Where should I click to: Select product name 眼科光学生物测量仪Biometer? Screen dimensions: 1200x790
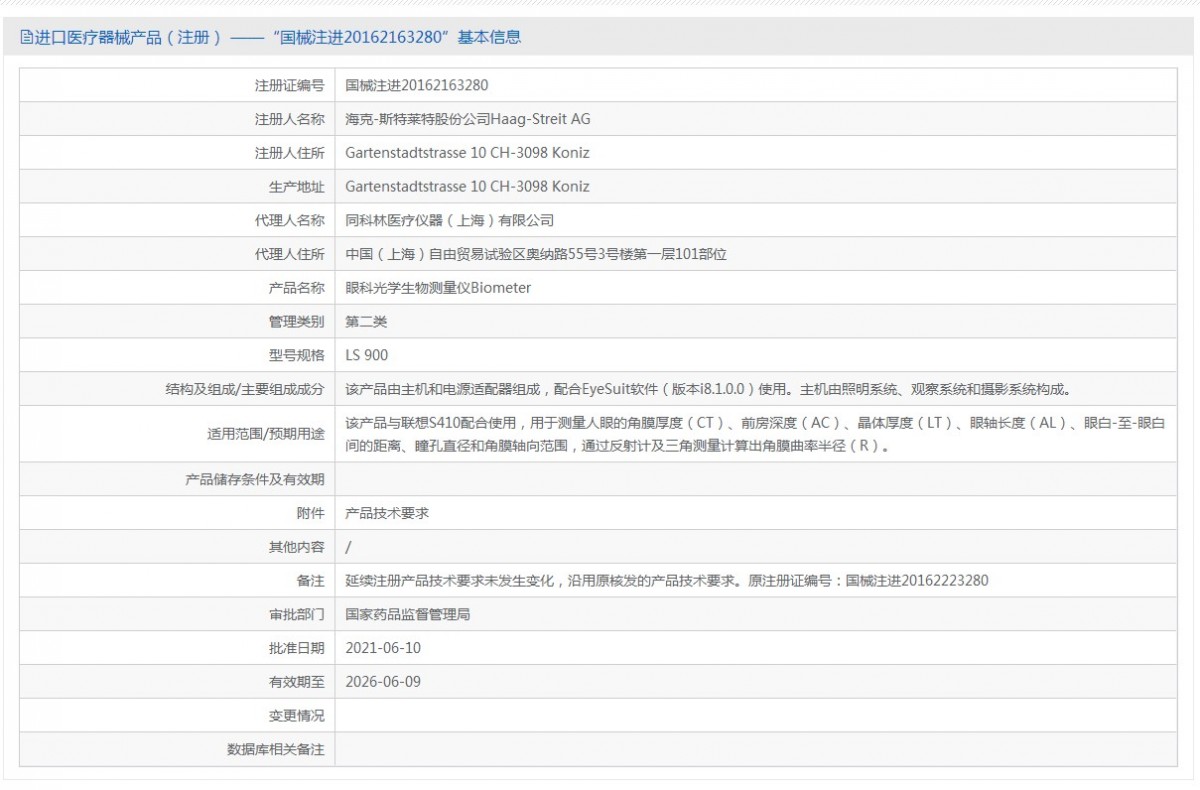pyautogui.click(x=438, y=288)
